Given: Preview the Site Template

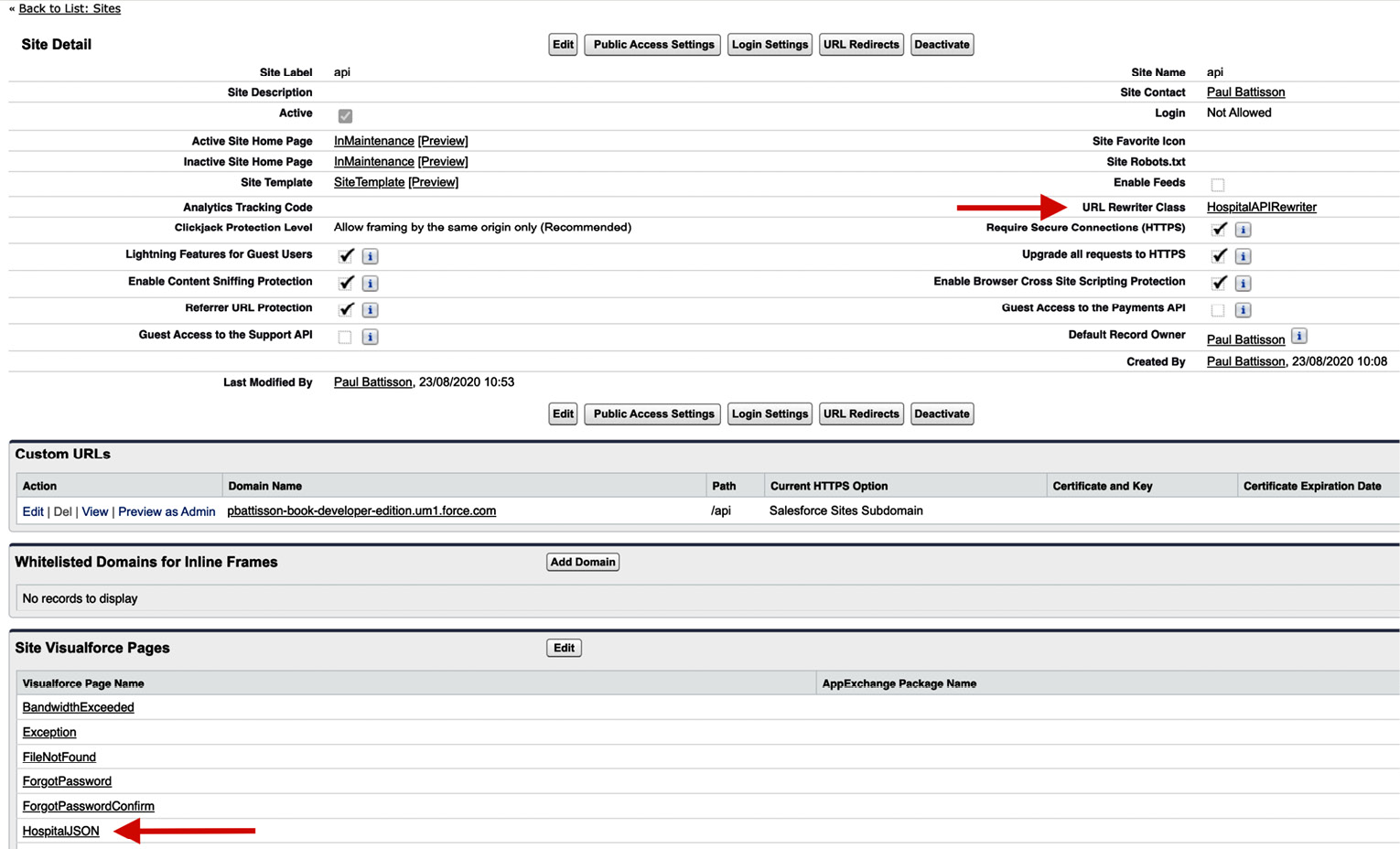Looking at the screenshot, I should pyautogui.click(x=434, y=182).
